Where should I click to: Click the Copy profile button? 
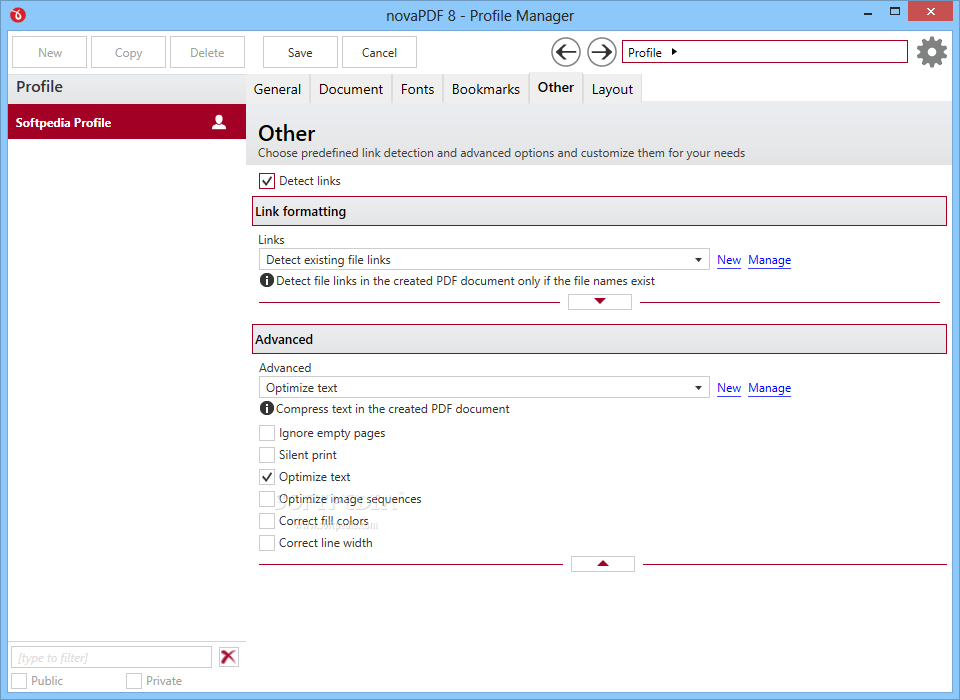pyautogui.click(x=129, y=52)
